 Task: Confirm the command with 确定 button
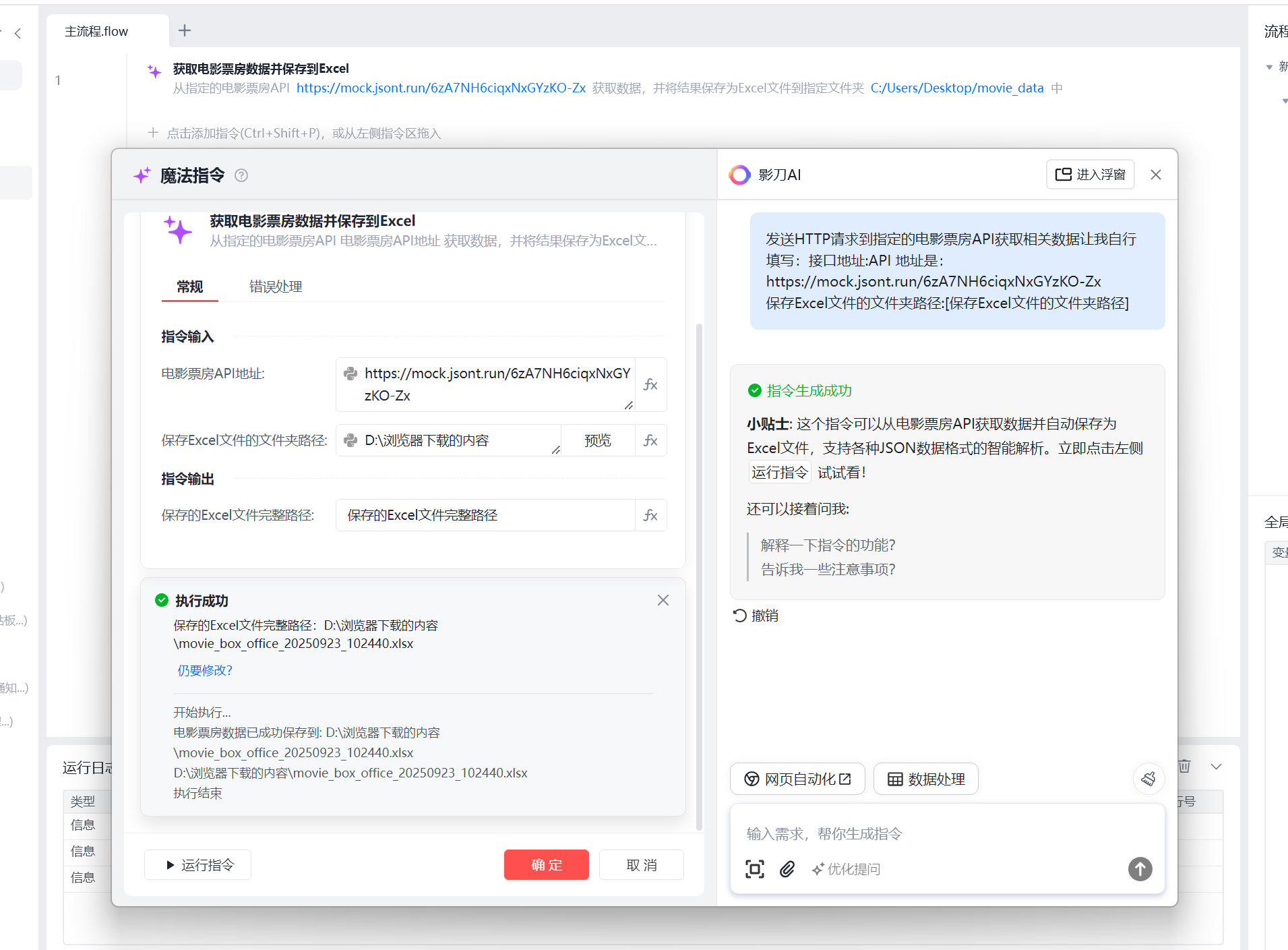(546, 864)
